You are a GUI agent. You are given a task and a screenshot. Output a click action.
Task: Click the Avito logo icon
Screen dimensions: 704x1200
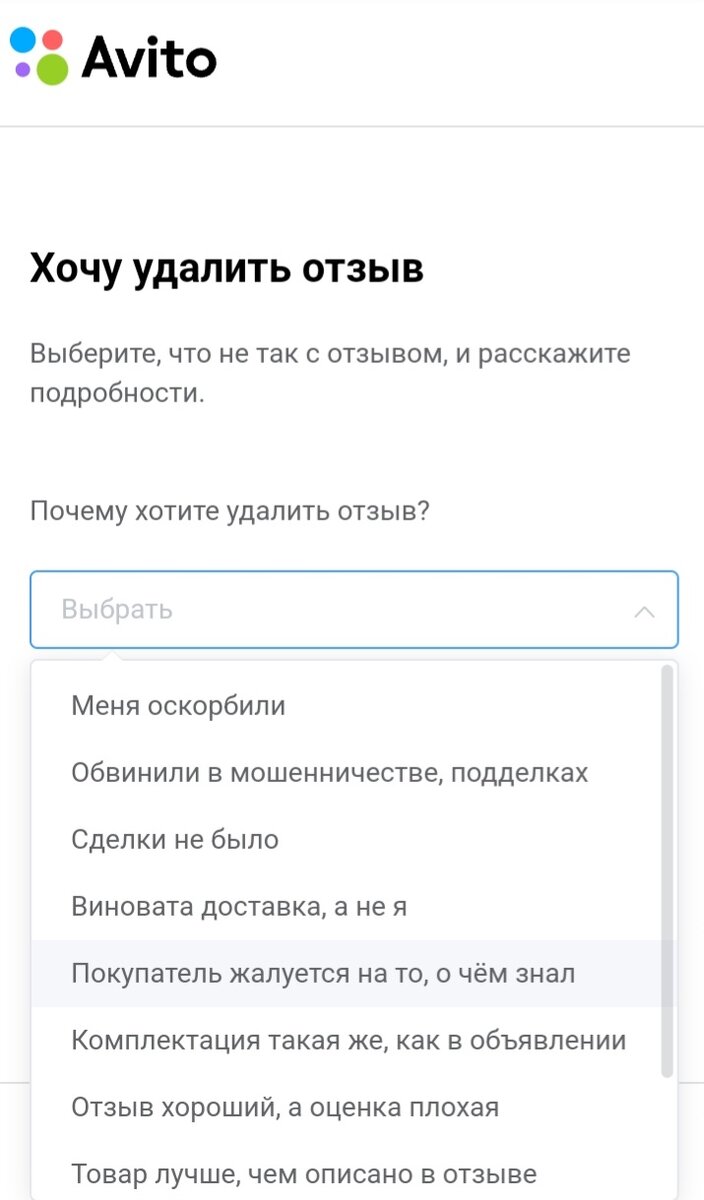point(38,55)
